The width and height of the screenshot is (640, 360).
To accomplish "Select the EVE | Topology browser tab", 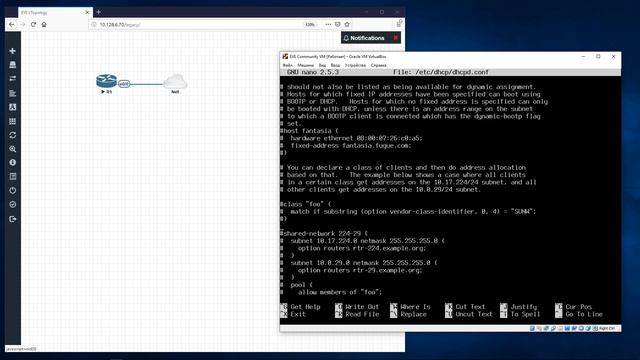I will point(55,13).
